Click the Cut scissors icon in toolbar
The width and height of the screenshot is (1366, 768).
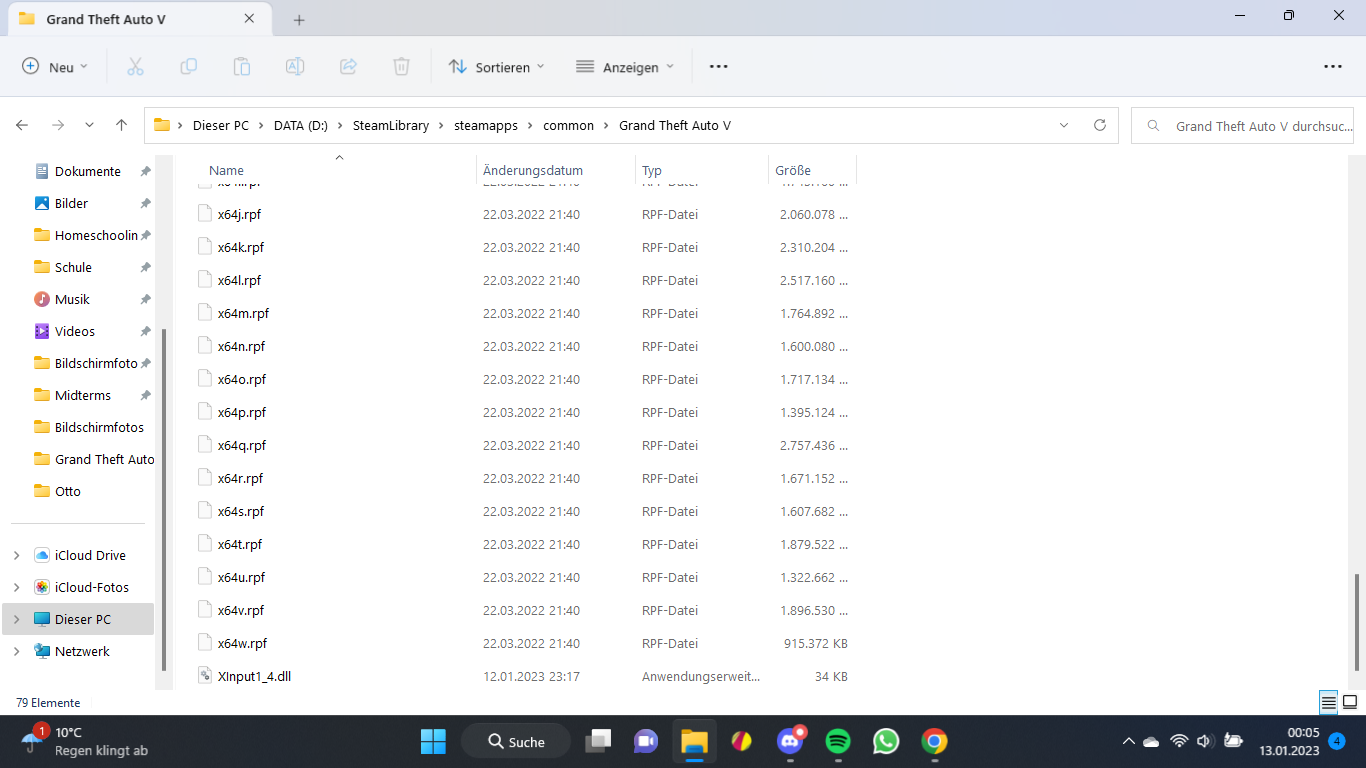point(135,67)
